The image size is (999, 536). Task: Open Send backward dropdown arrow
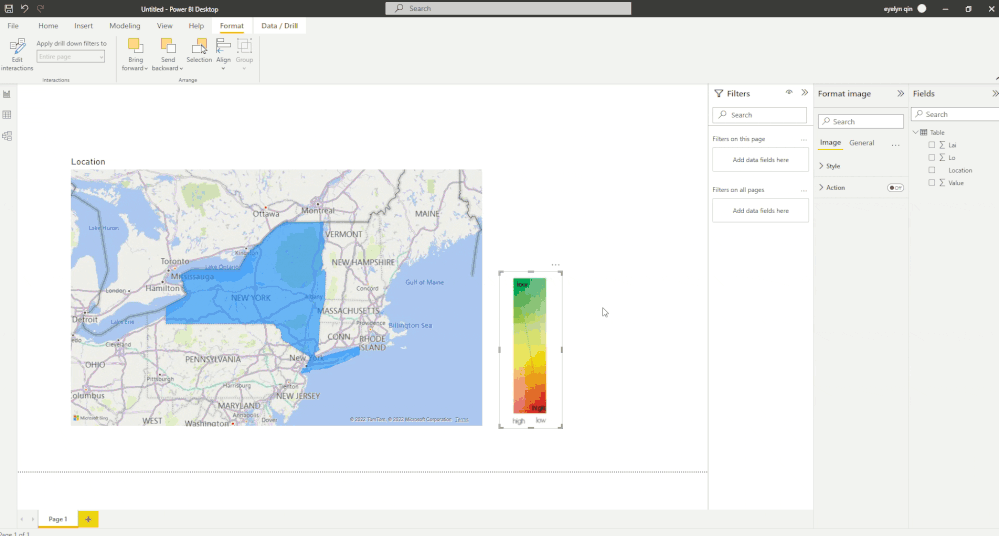click(x=181, y=69)
